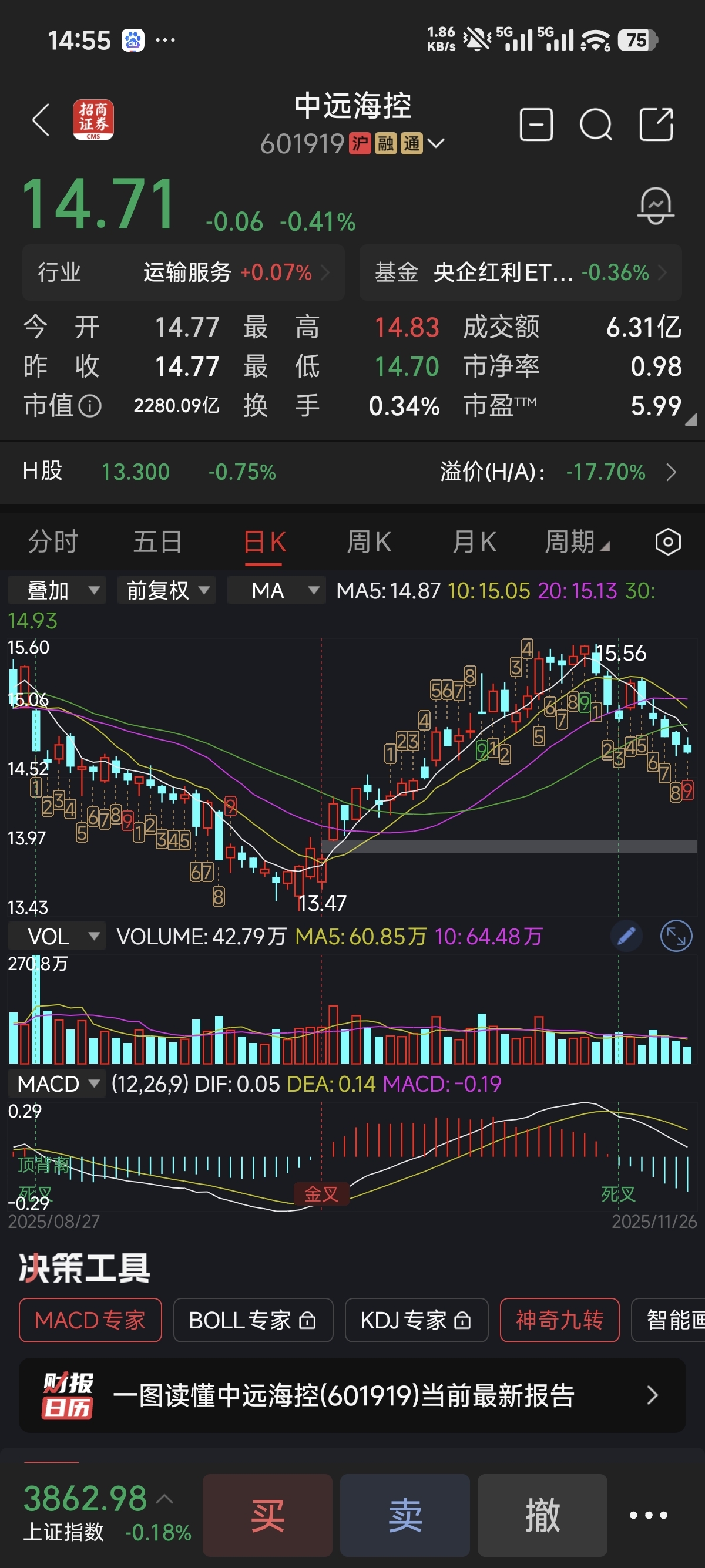The image size is (705, 1568).
Task: Tap the 上证指数 value 3862.98
Action: pos(85,1498)
